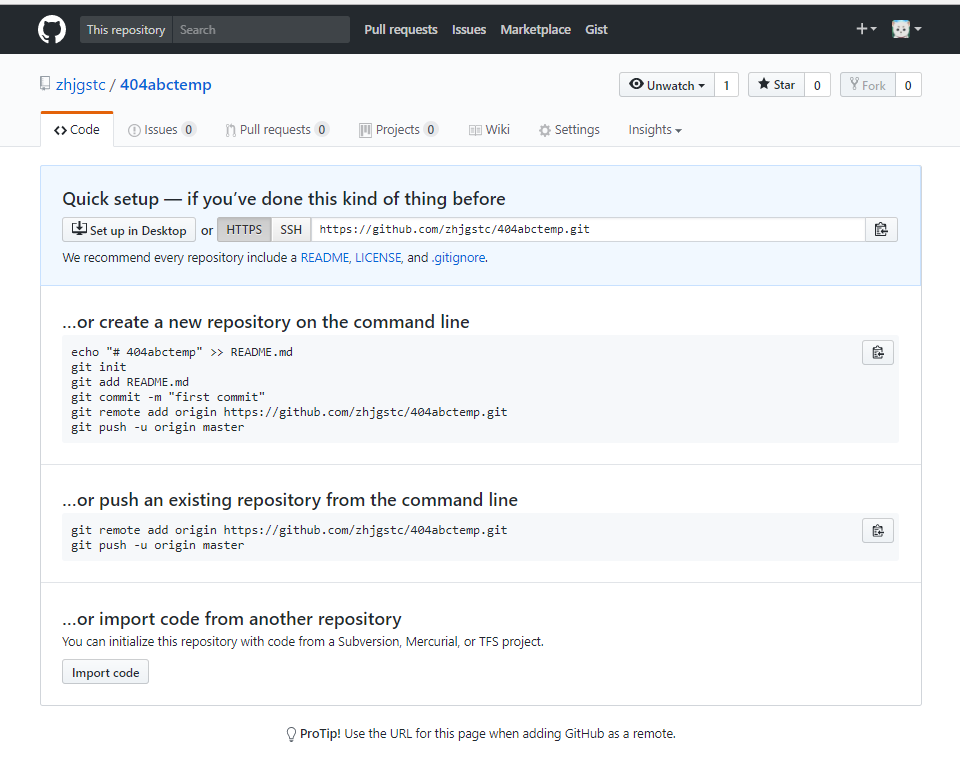Open the repository Pull requests tab

[x=277, y=130]
